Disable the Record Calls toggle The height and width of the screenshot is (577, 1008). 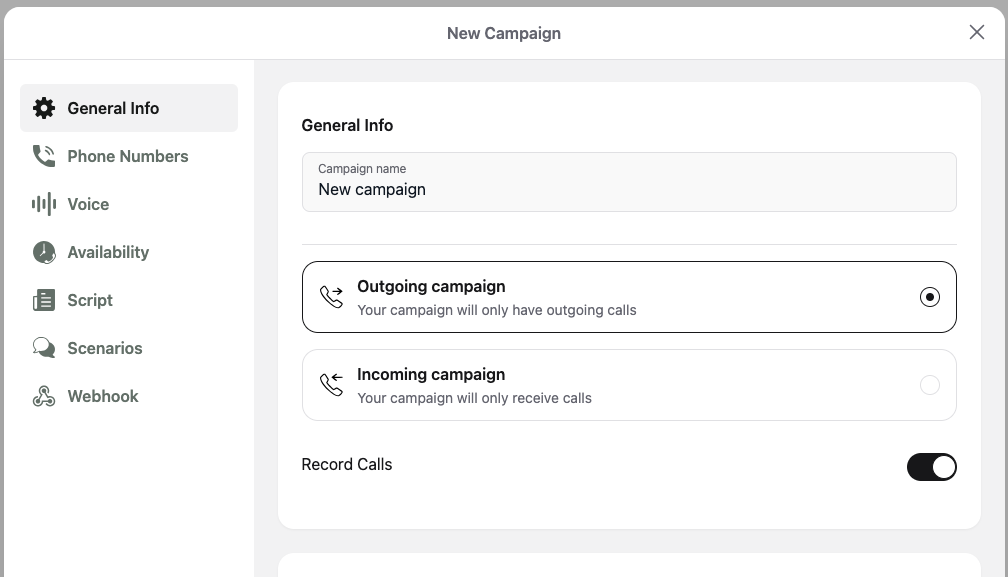(x=931, y=467)
